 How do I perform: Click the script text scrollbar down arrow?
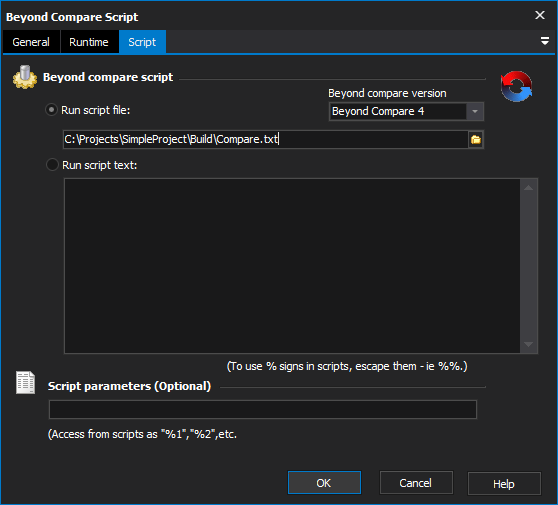[528, 344]
